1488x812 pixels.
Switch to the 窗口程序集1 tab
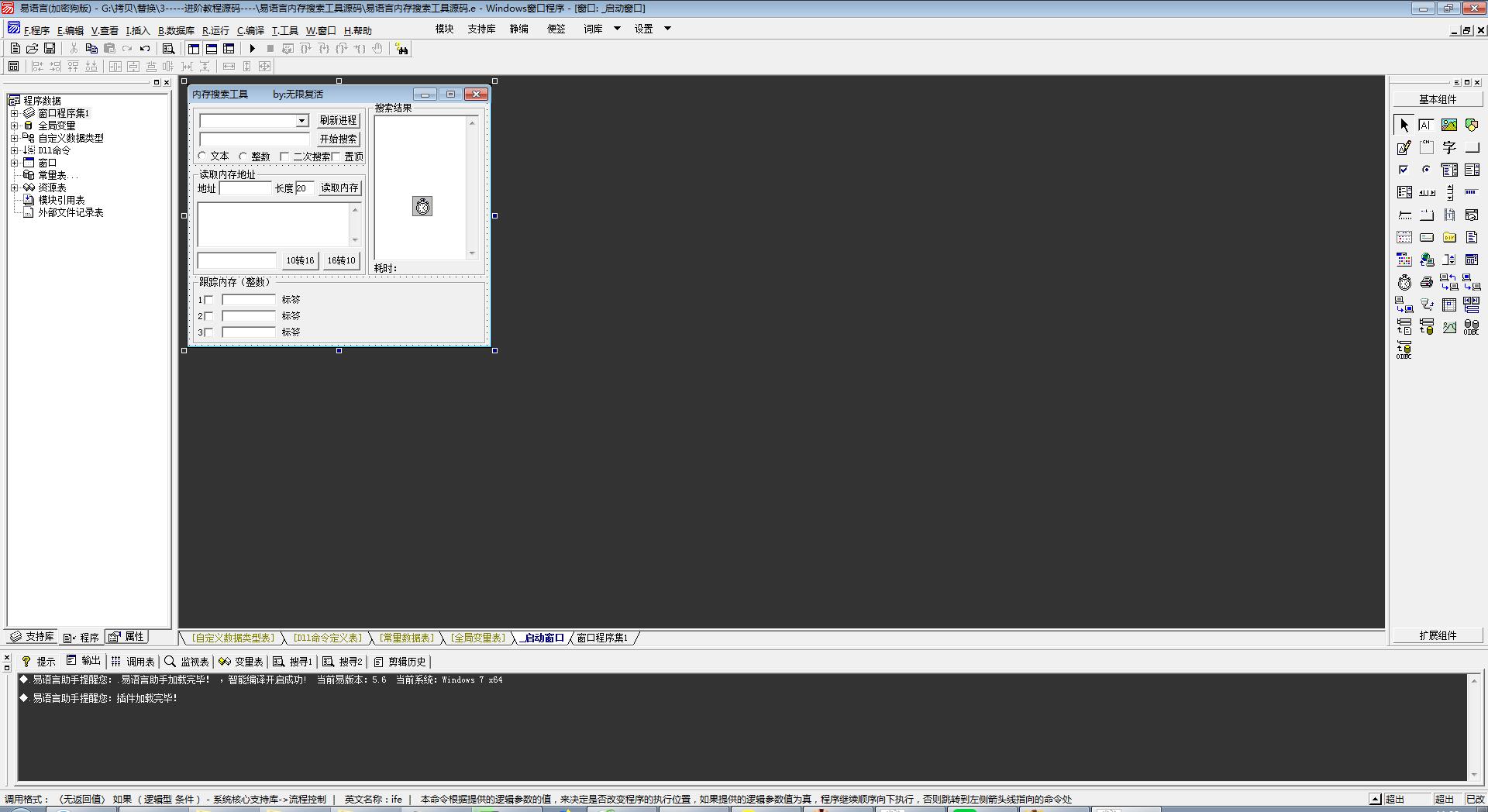[602, 638]
